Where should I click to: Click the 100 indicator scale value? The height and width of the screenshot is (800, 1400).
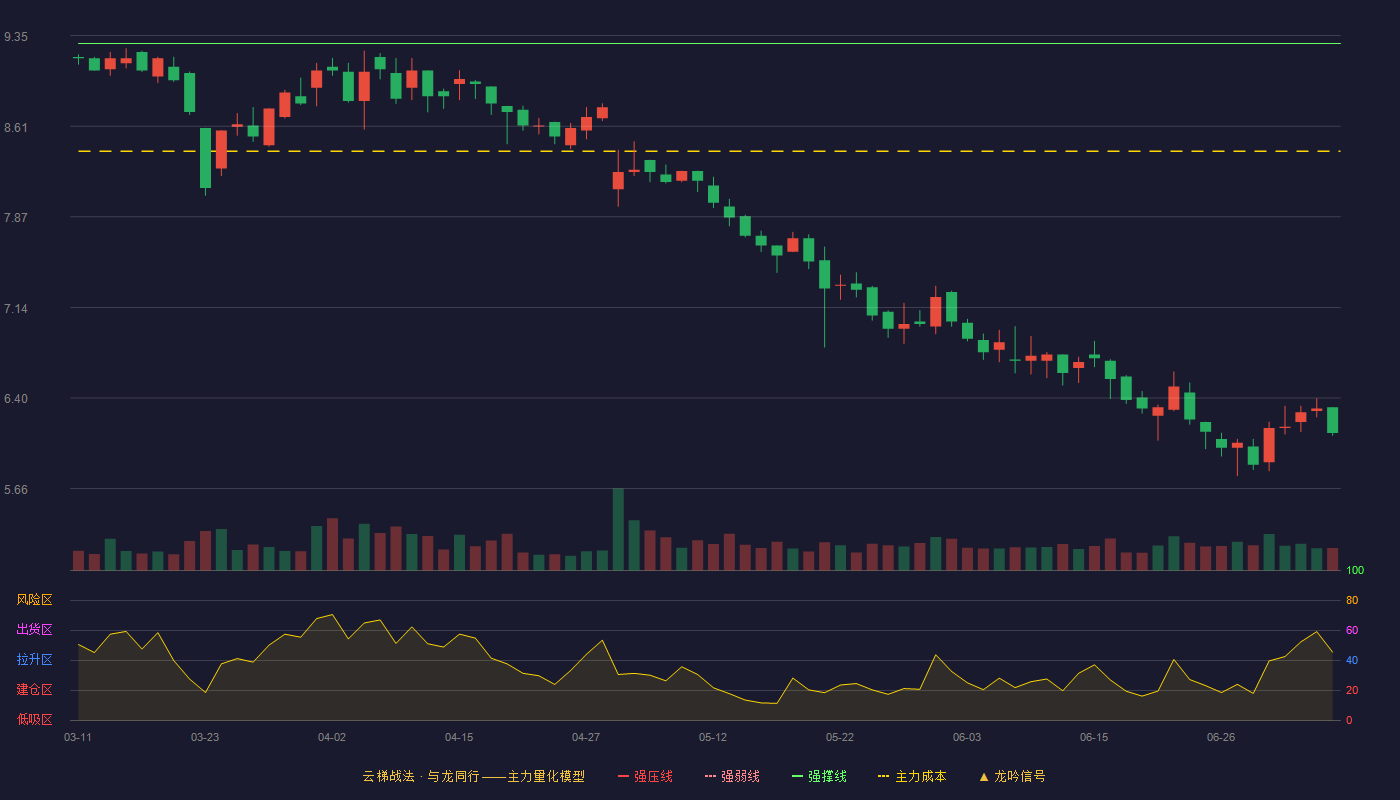pos(1355,571)
